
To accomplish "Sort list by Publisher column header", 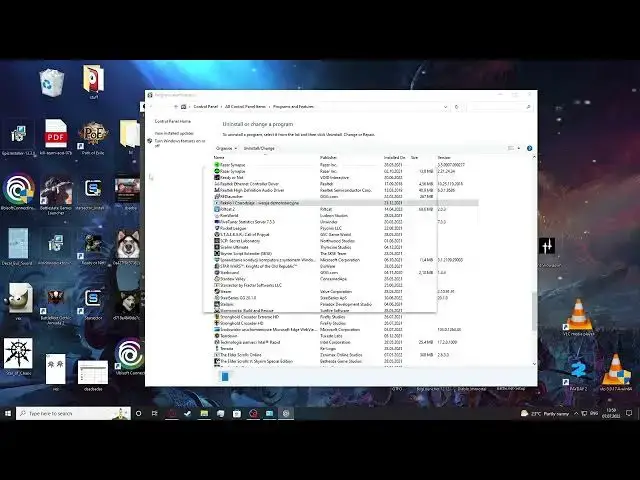I will coord(329,157).
